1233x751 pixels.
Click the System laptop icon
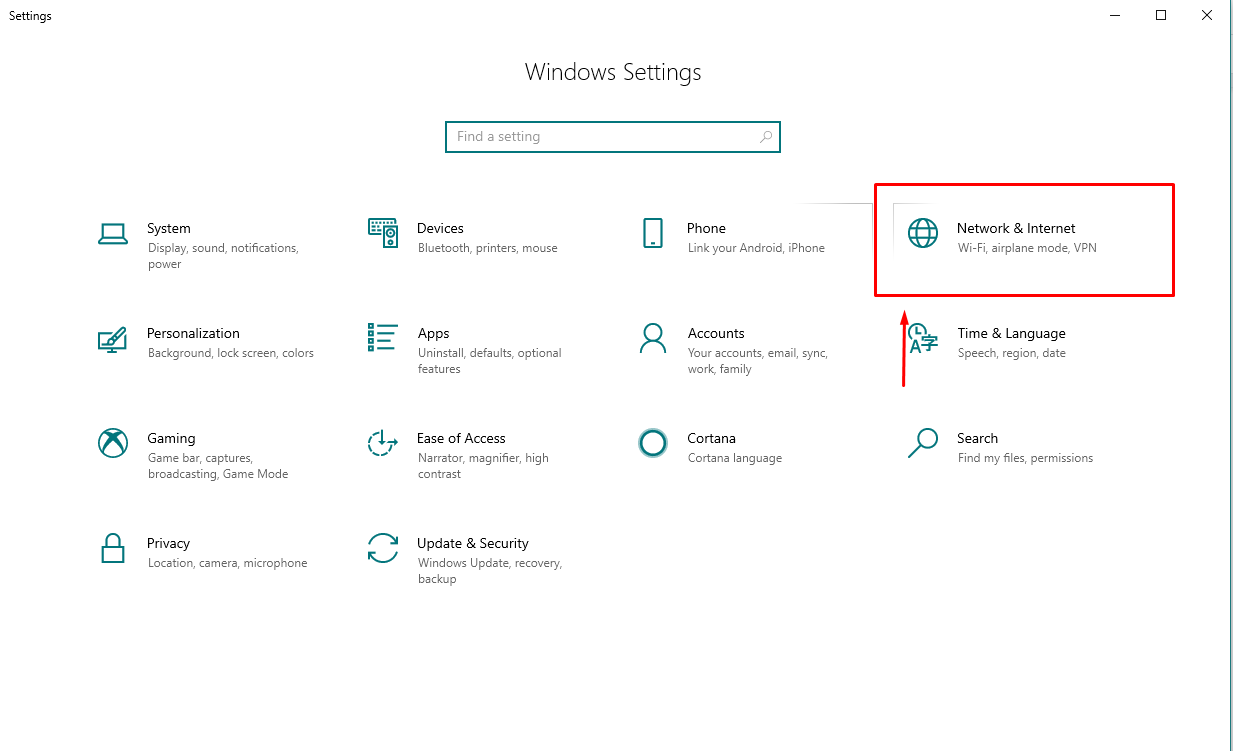click(x=113, y=234)
